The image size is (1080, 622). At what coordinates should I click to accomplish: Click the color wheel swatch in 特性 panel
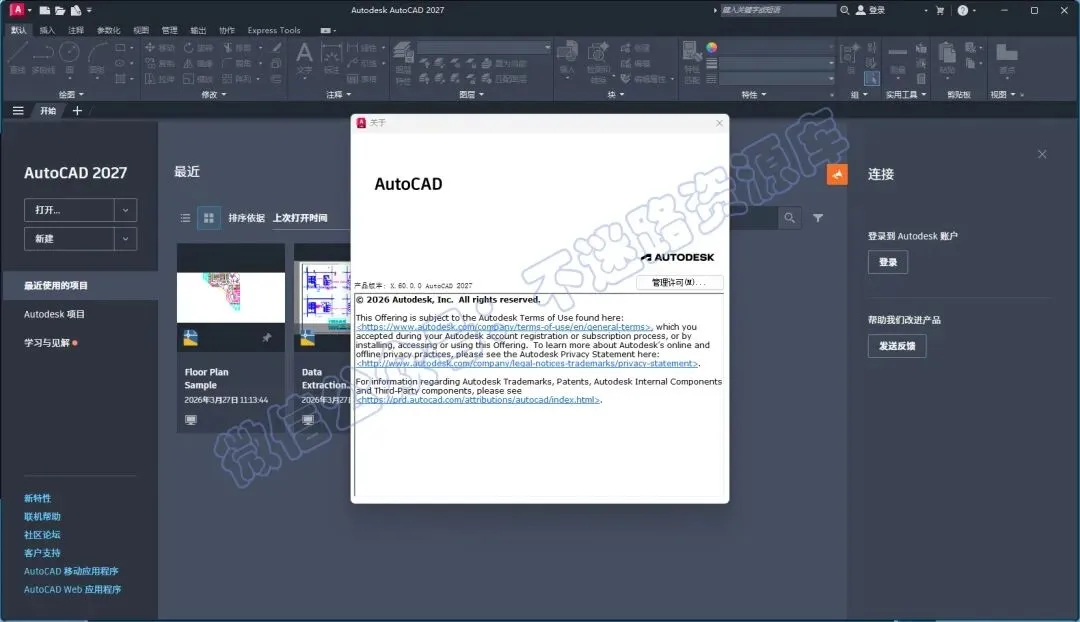tap(712, 47)
